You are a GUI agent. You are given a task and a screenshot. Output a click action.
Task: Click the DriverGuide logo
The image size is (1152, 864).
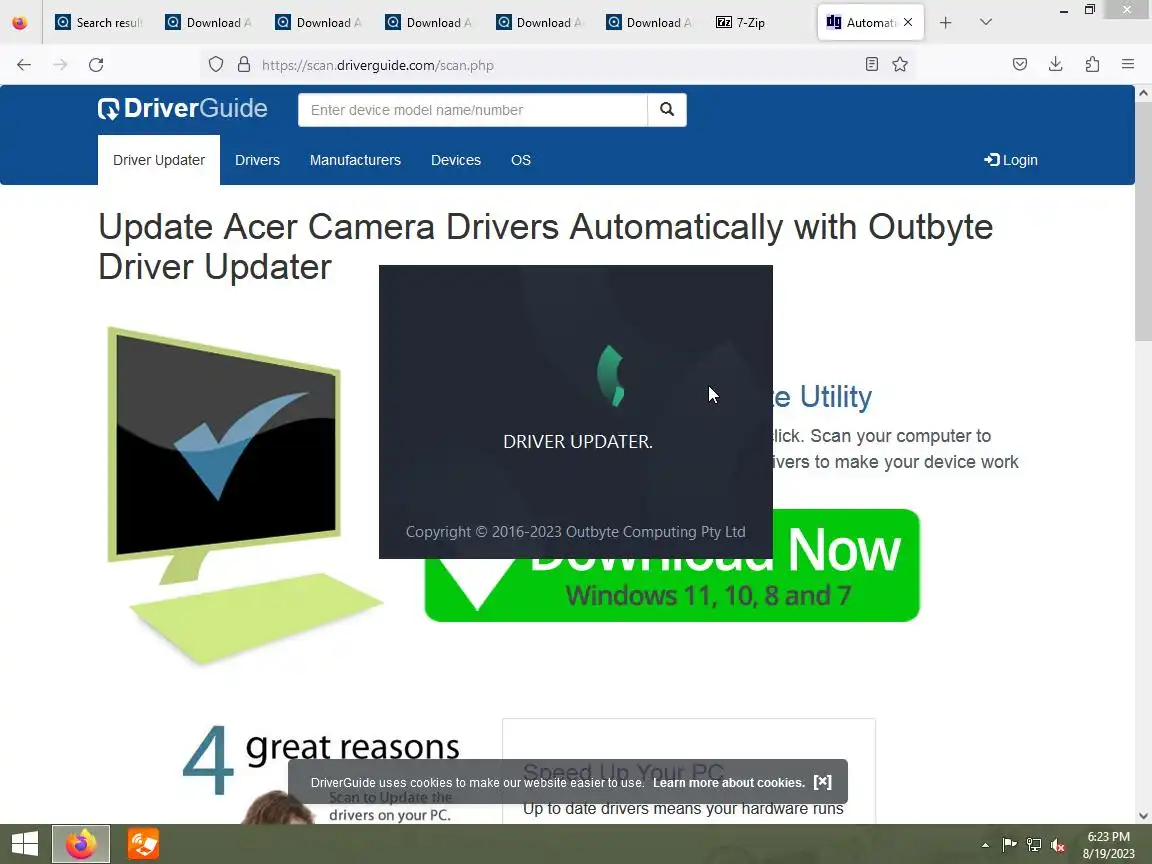[x=182, y=109]
